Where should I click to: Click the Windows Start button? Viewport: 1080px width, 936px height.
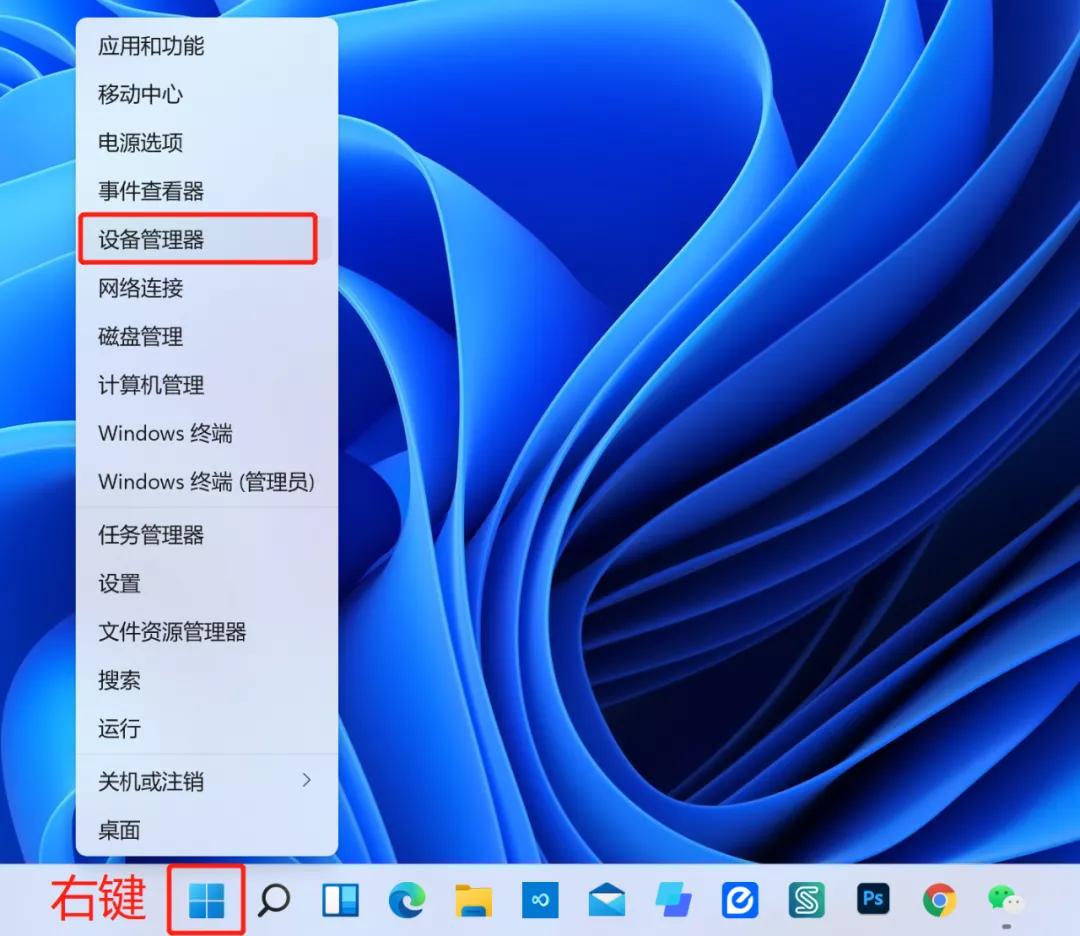tap(205, 901)
